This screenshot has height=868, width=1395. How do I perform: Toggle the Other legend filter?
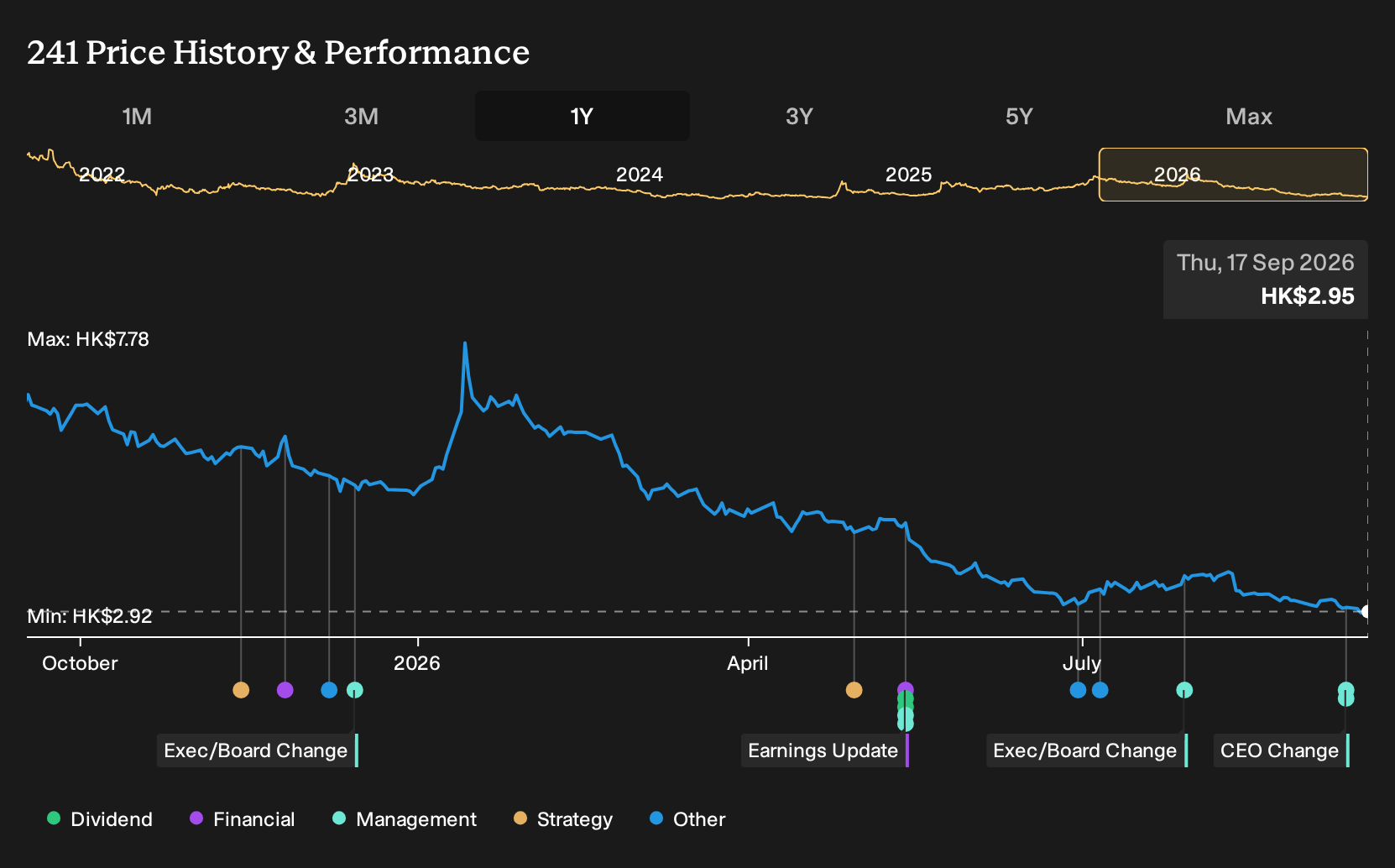tap(687, 819)
